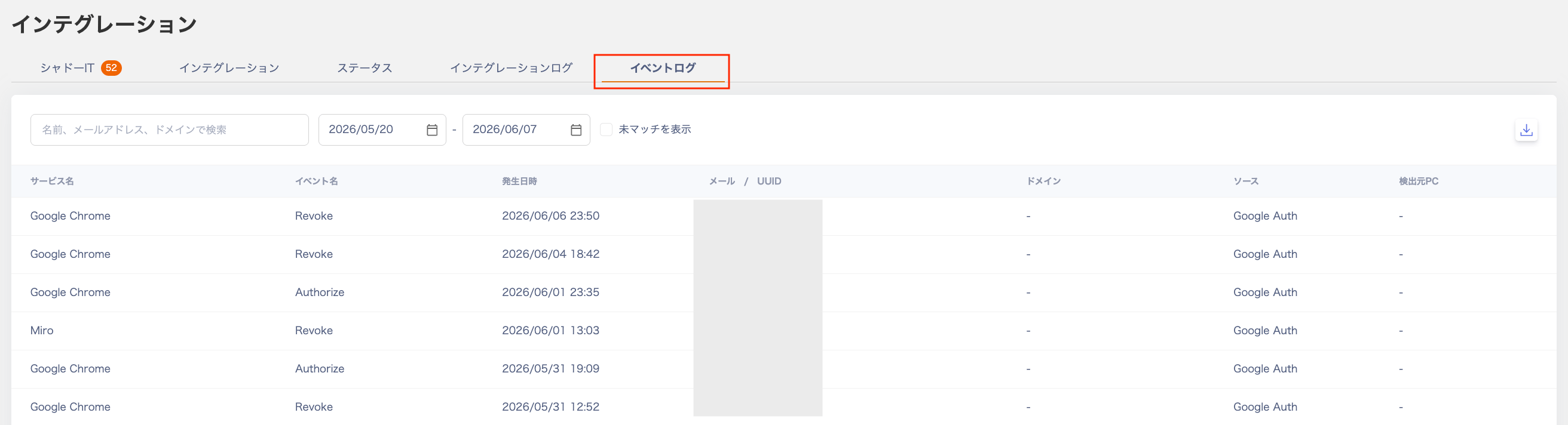This screenshot has height=425, width=1568.
Task: Click the timestamp 2026/05/31 12:52
Action: tap(551, 407)
